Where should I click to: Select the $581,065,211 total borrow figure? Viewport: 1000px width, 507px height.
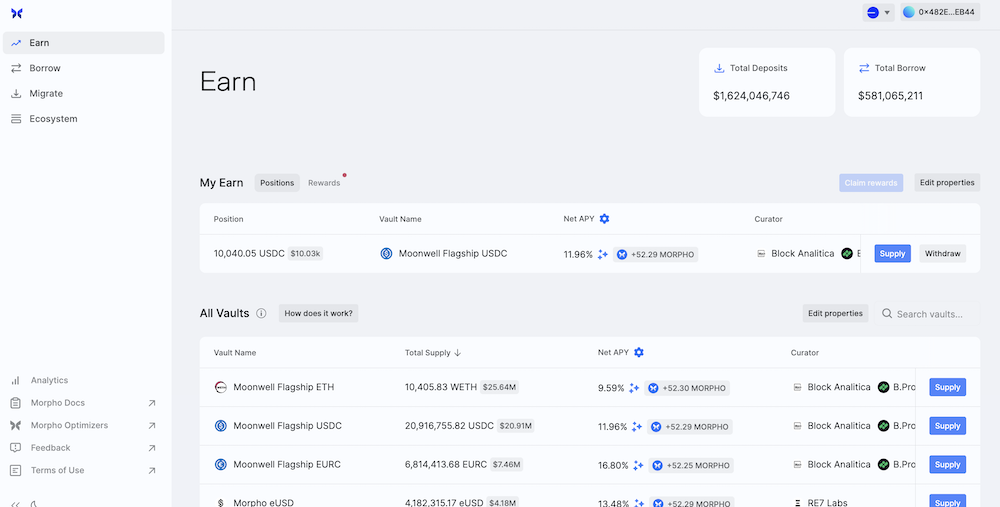(890, 96)
